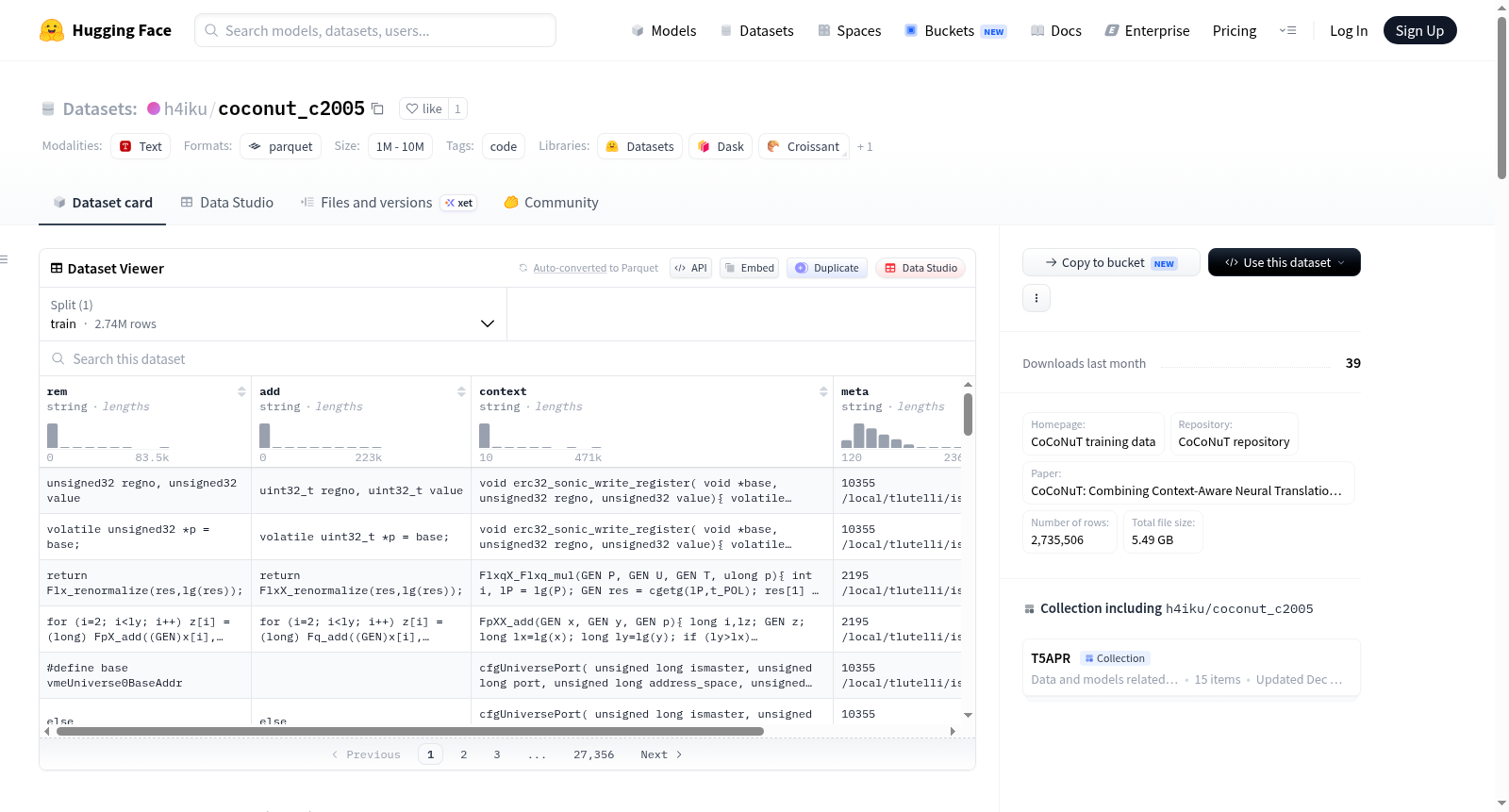
Task: Open the Models page
Action: pos(664,30)
